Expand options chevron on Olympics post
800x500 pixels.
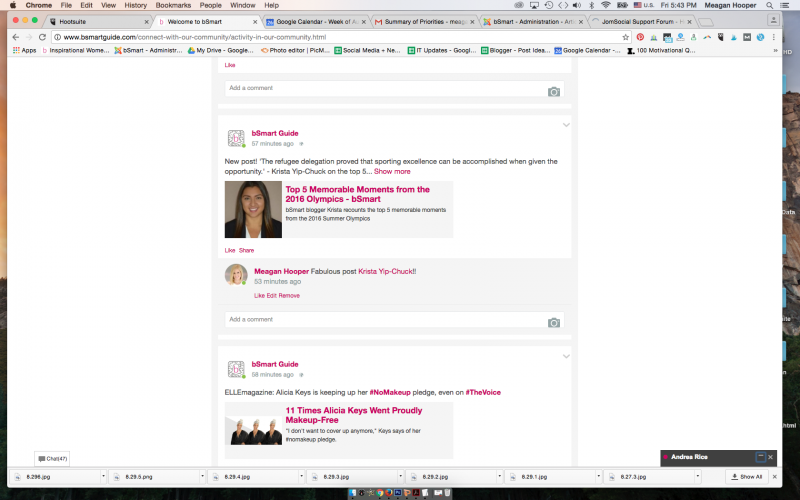coord(566,125)
